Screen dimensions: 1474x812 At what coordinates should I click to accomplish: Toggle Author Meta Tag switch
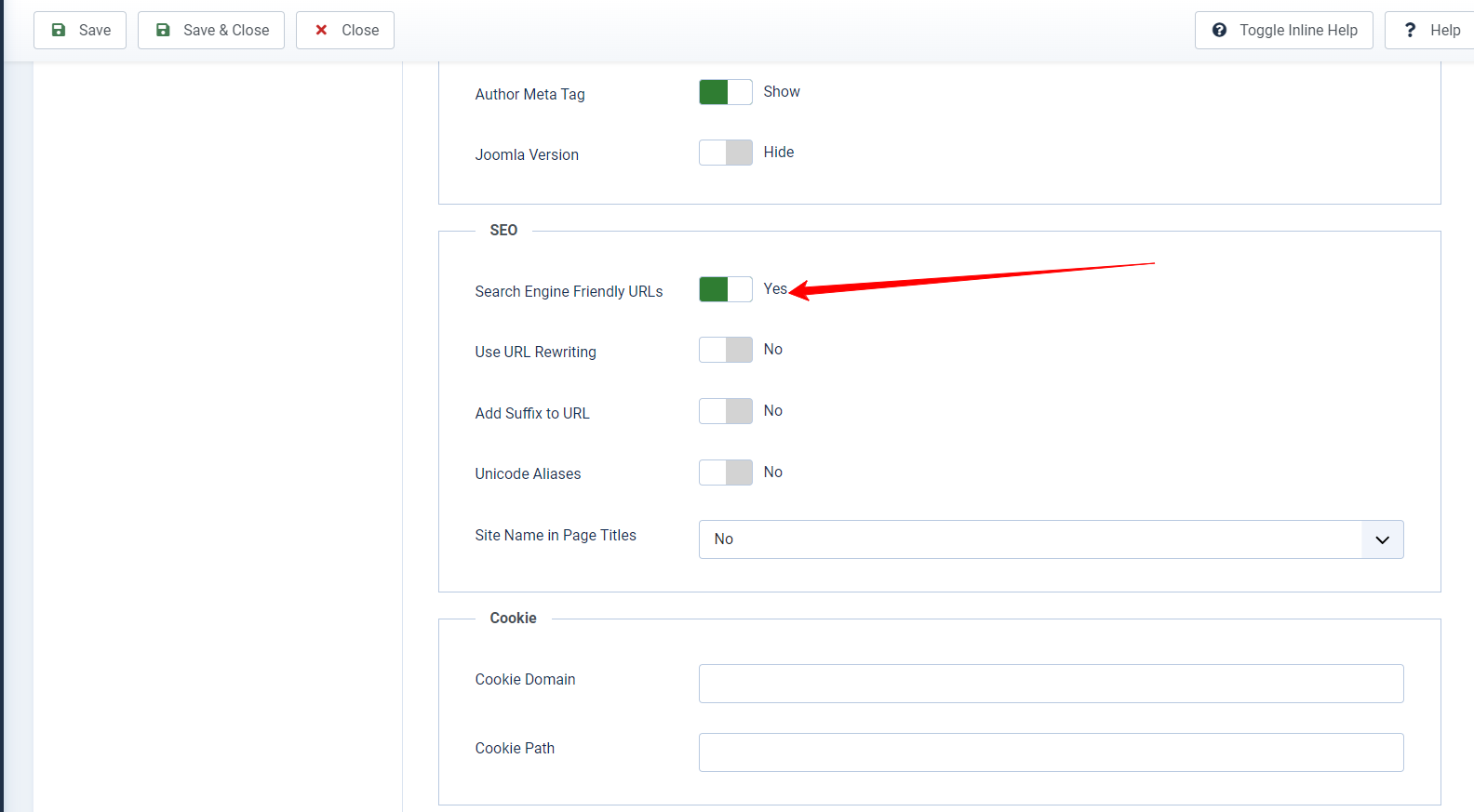[726, 92]
